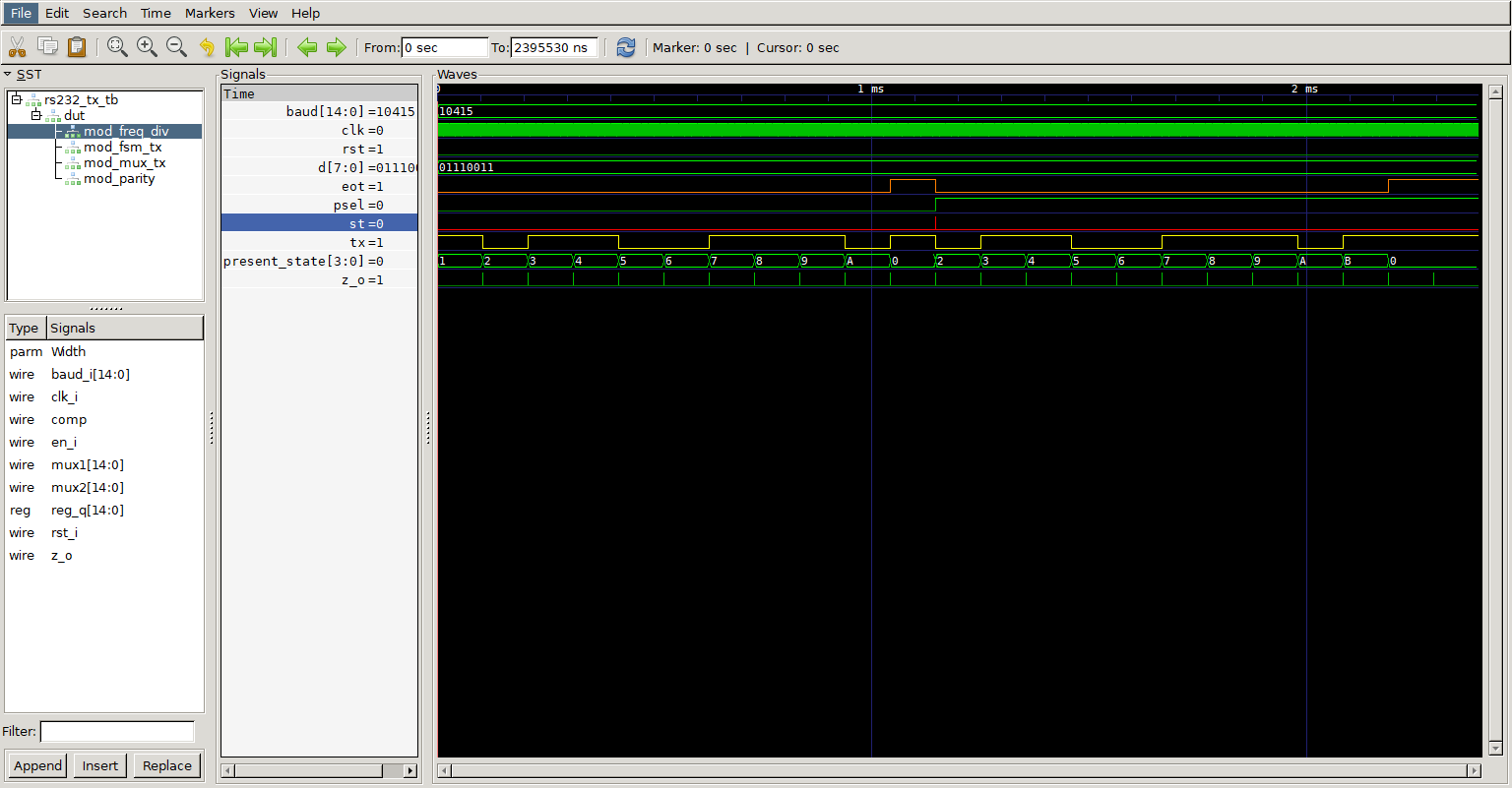This screenshot has width=1512, height=788.
Task: Click right arrow of Signals horizontal scrollbar
Action: (x=410, y=770)
